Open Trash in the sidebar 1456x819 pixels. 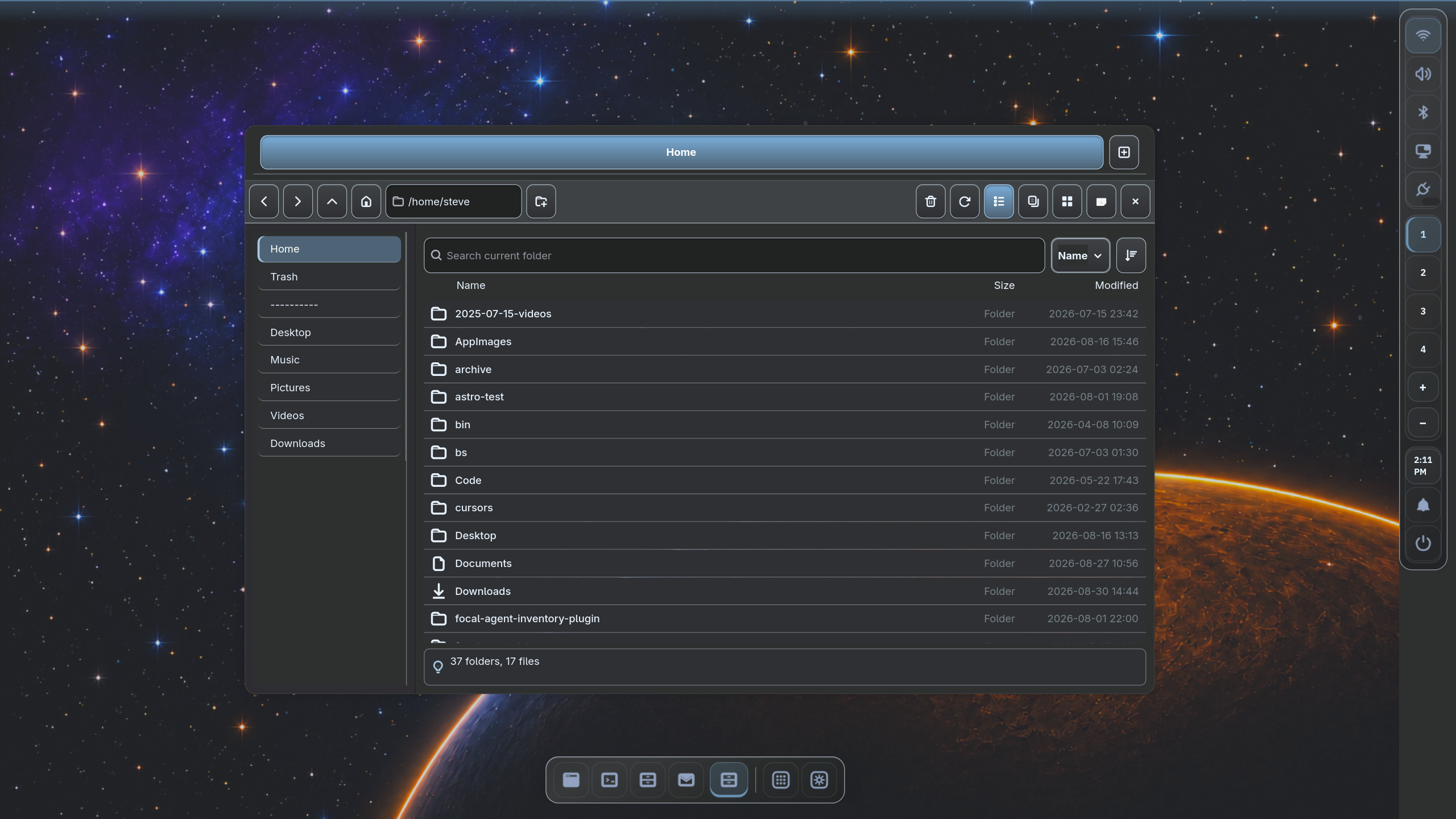click(x=329, y=277)
